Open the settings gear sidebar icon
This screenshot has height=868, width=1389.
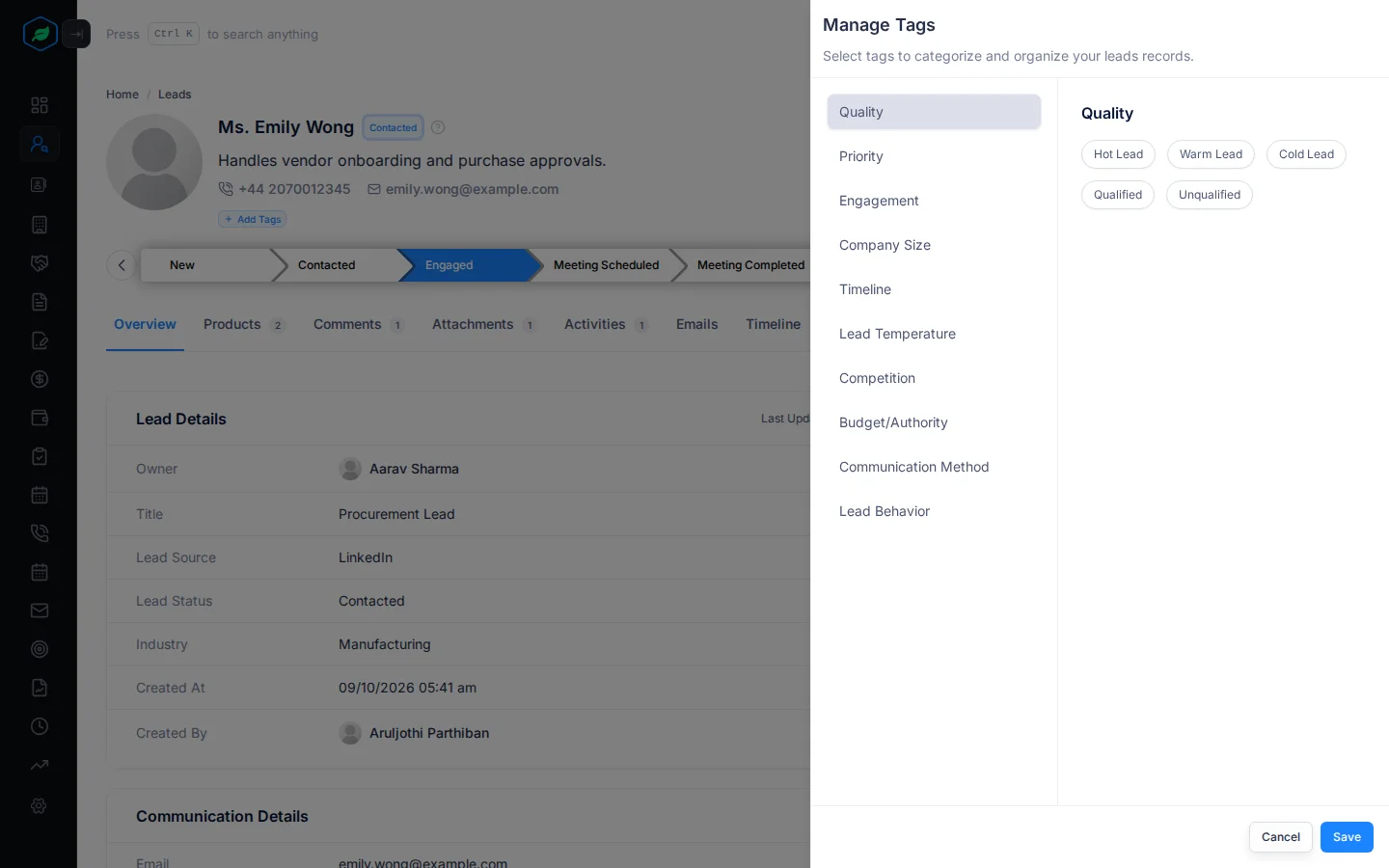tap(40, 805)
